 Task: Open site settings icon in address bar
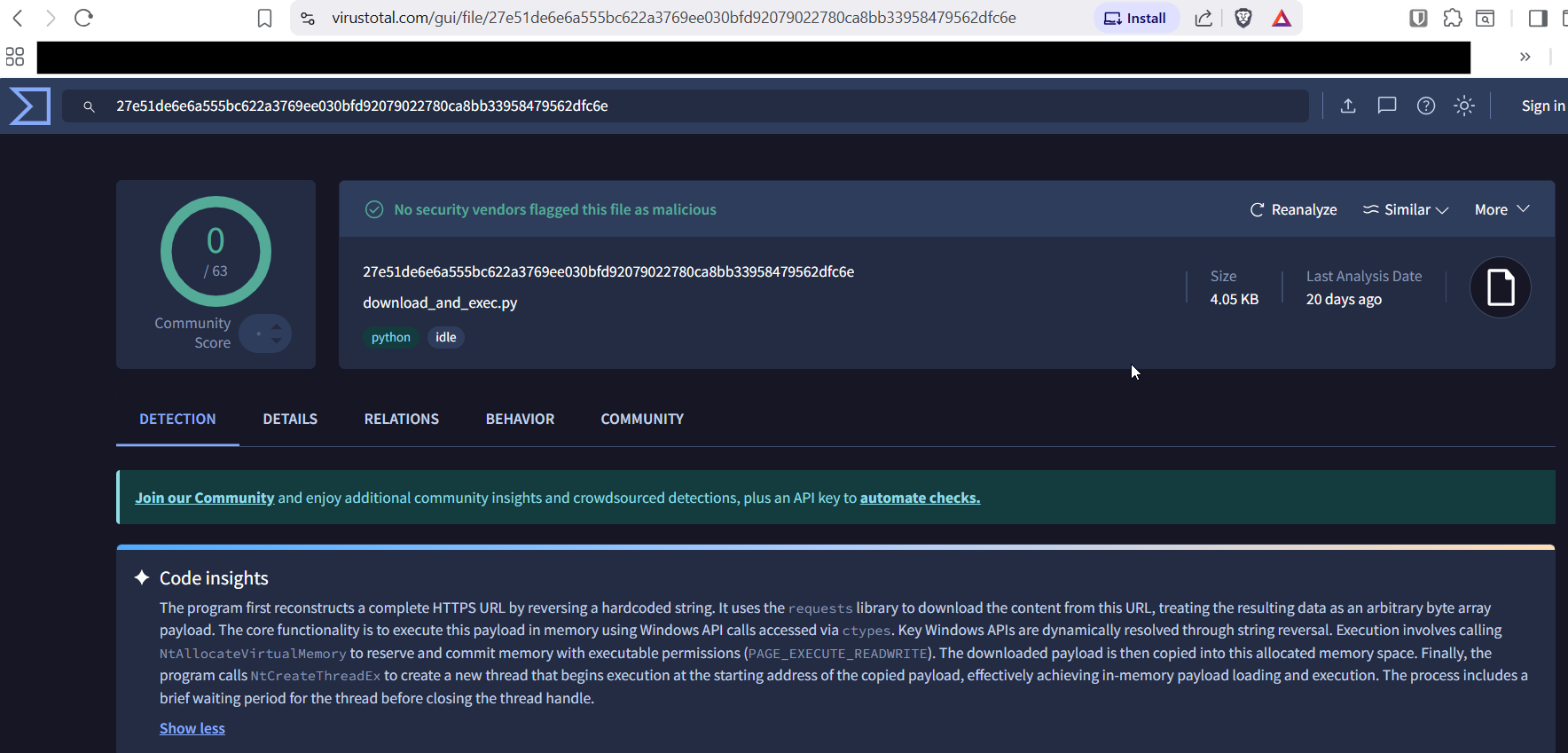(x=308, y=18)
